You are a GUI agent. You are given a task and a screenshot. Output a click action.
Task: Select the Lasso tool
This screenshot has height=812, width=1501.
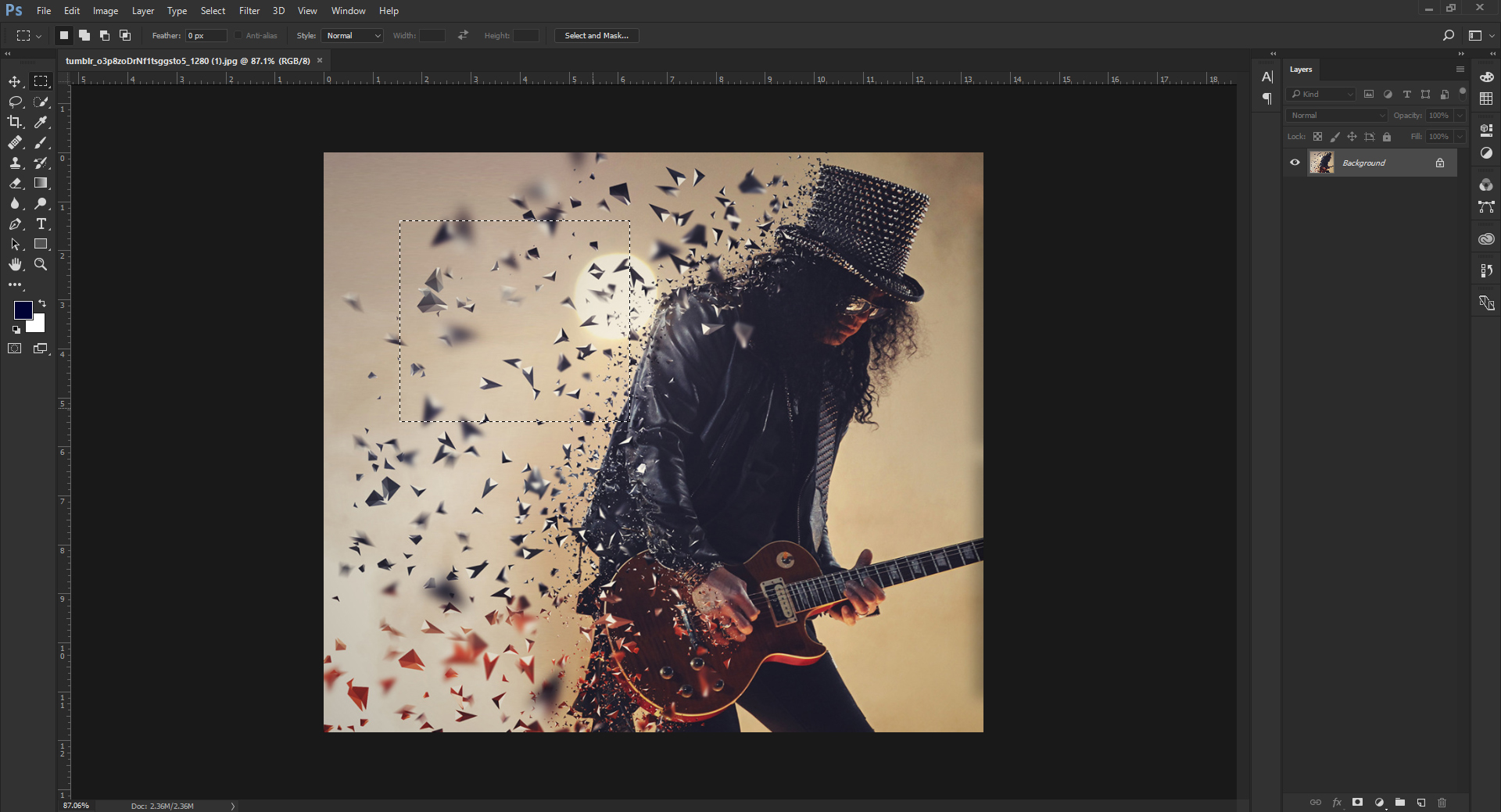click(x=15, y=102)
